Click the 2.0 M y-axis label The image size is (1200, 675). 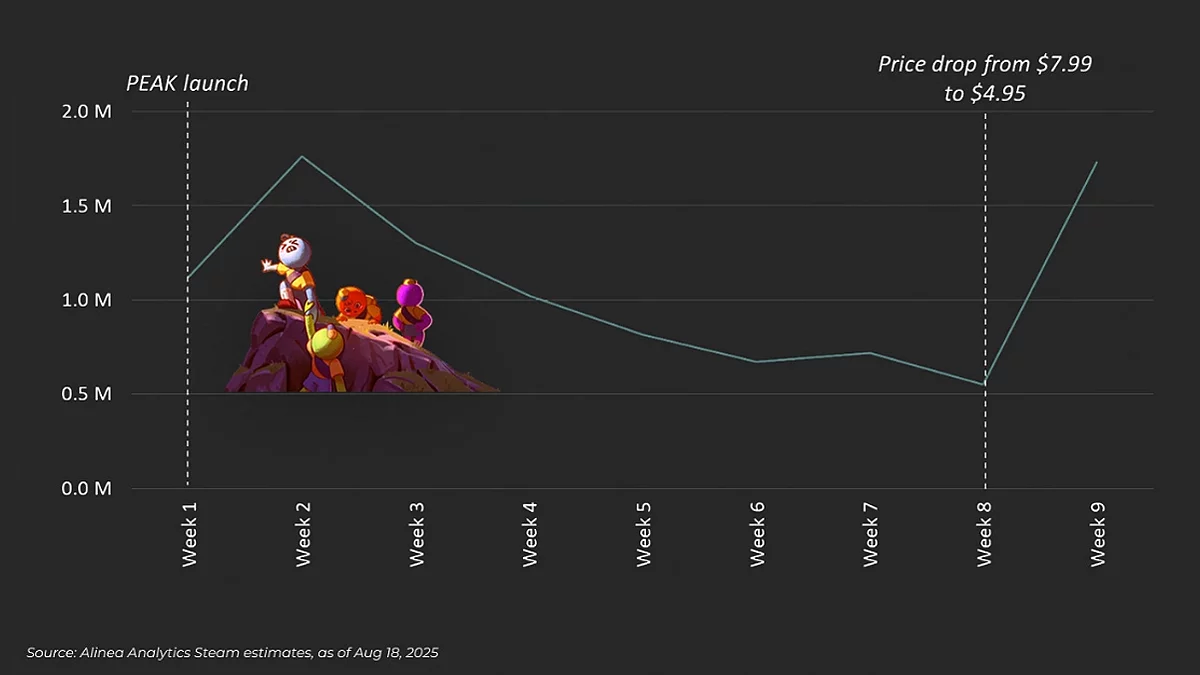point(89,111)
